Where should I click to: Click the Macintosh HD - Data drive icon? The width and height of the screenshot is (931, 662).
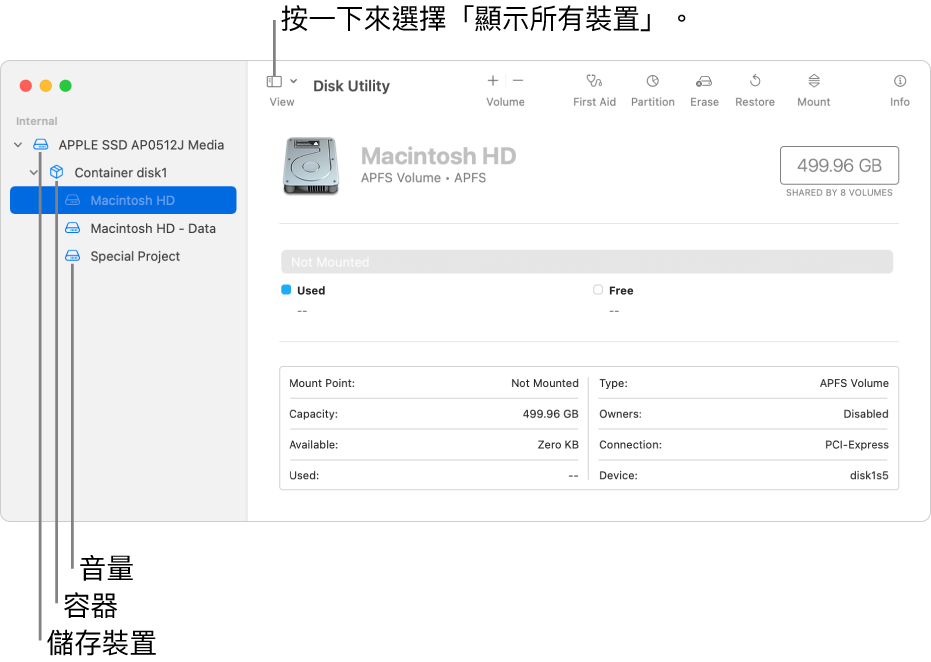click(72, 228)
